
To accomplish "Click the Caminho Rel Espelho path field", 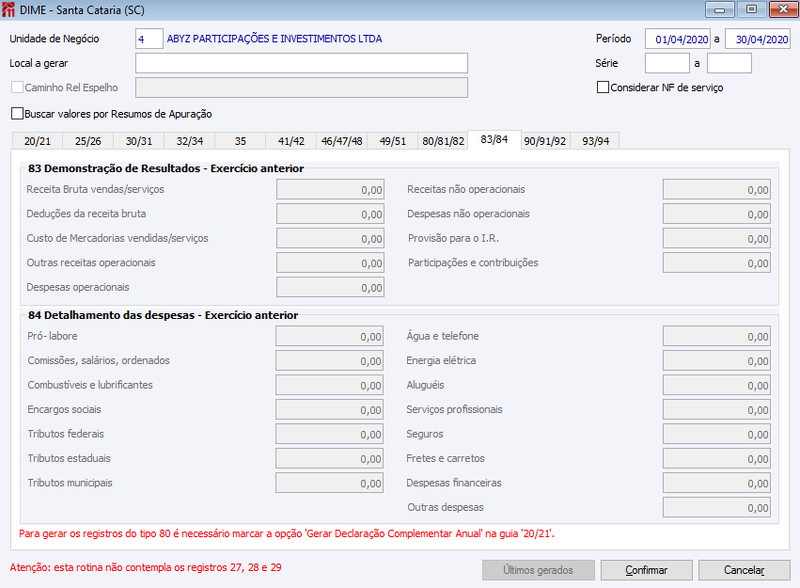I will click(302, 87).
